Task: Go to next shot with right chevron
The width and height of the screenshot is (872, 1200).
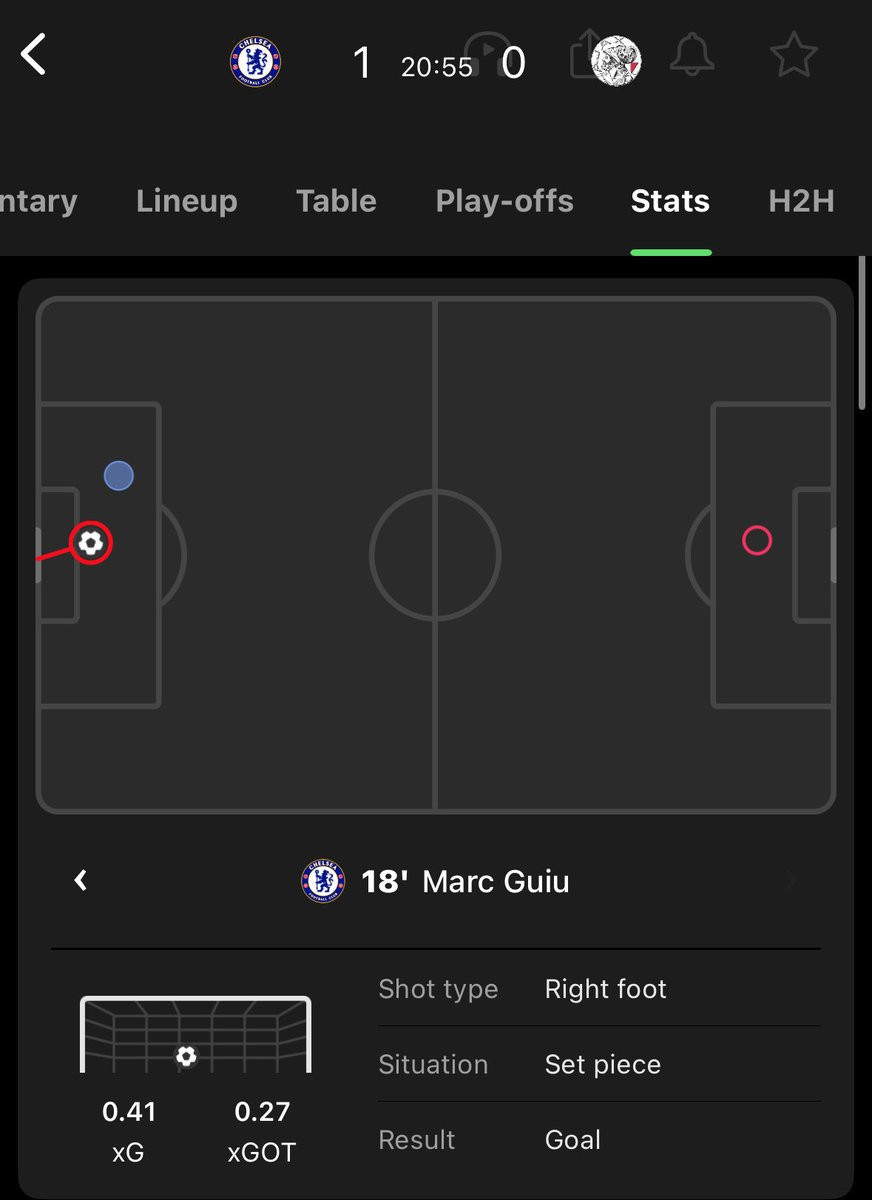Action: 792,880
